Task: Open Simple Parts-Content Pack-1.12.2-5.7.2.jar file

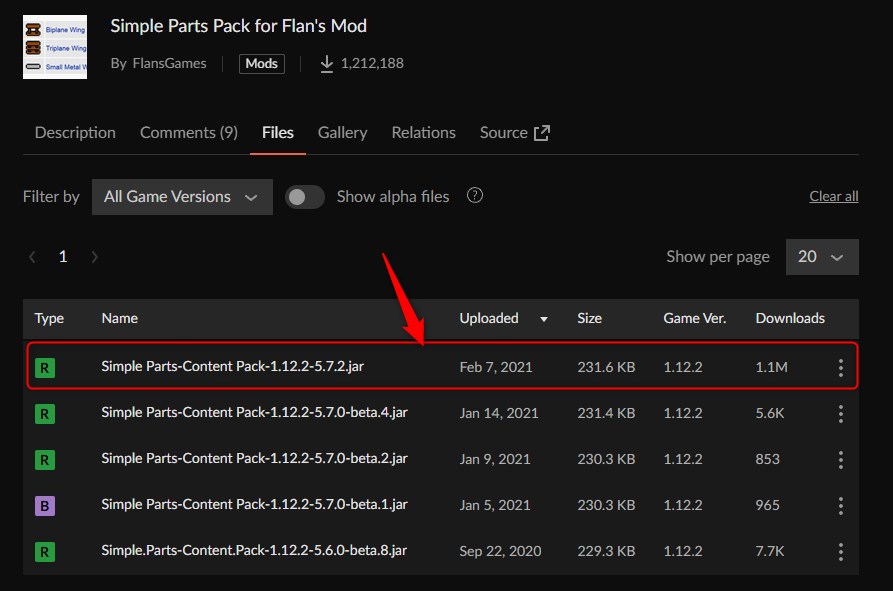Action: point(232,366)
